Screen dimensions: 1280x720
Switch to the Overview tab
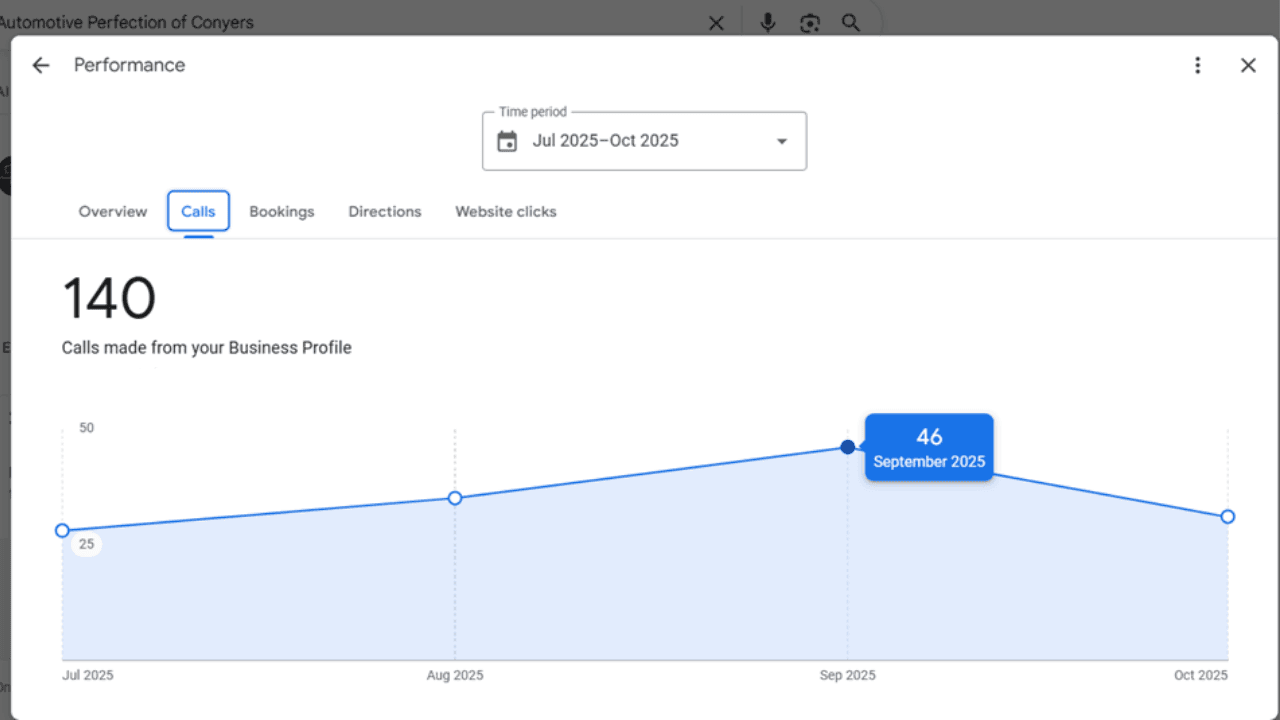click(113, 211)
